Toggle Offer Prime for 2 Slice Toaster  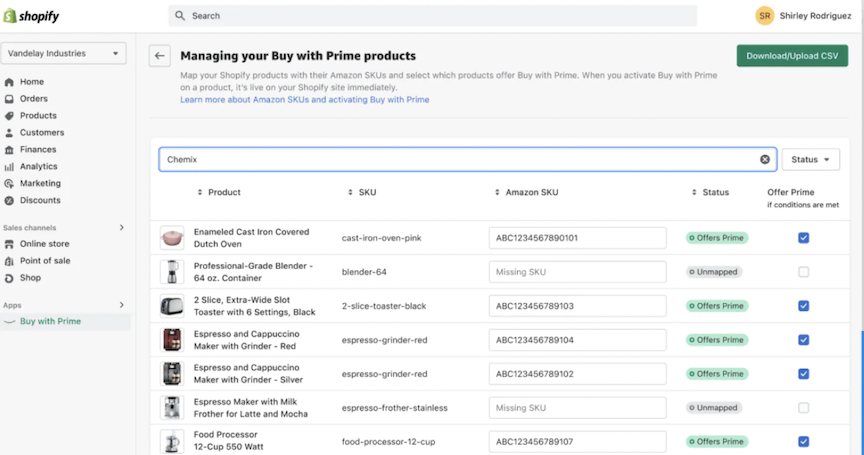[804, 306]
